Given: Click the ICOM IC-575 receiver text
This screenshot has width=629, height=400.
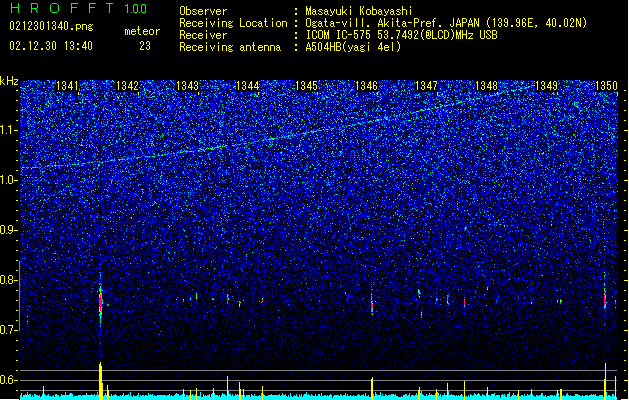Looking at the screenshot, I should point(402,35).
